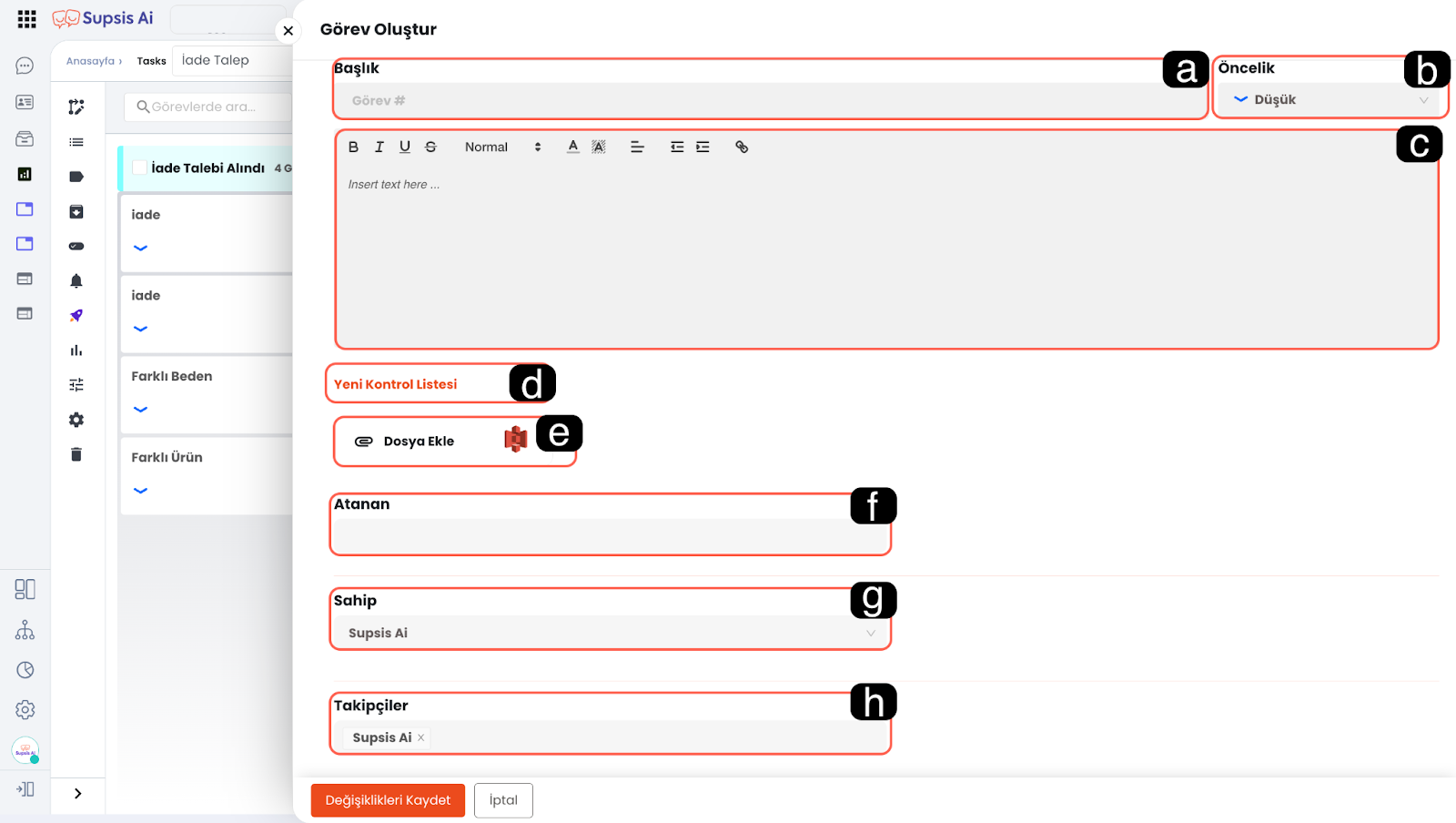This screenshot has height=823, width=1456.
Task: Remove Supsis Ai from Takipçiler
Action: pos(421,737)
